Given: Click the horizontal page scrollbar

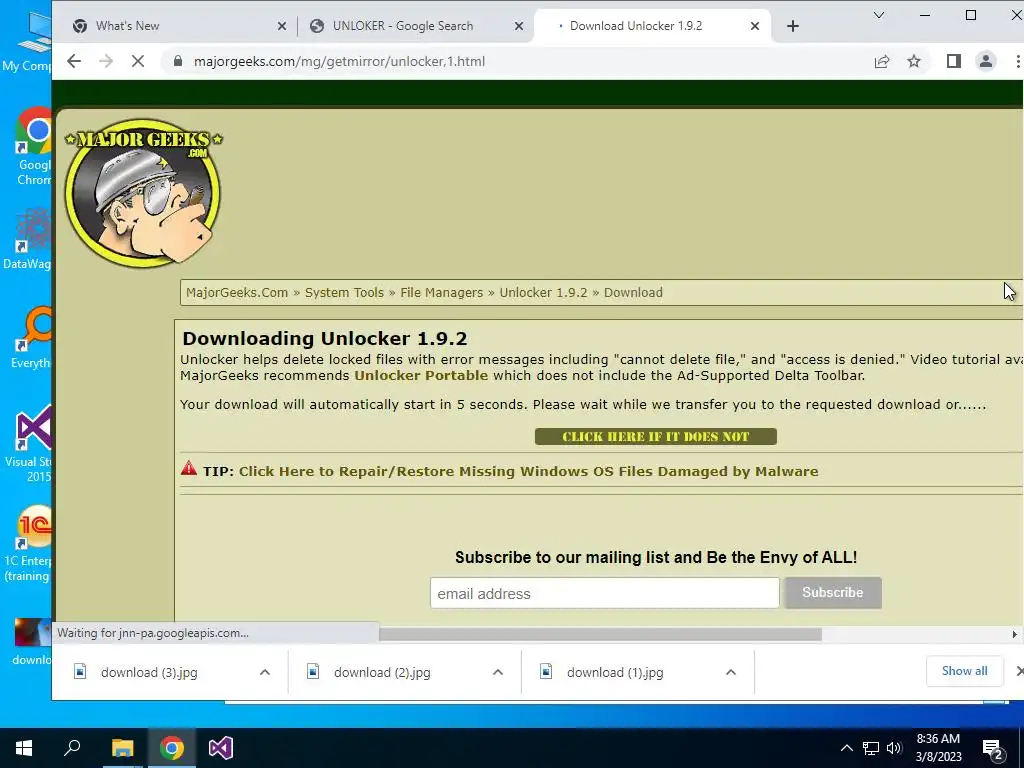Looking at the screenshot, I should pyautogui.click(x=600, y=634).
